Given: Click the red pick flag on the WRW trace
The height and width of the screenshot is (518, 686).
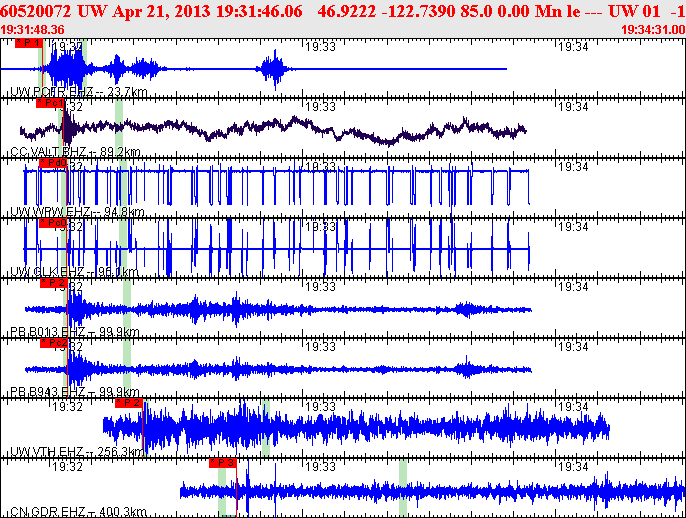Looking at the screenshot, I should coord(52,163).
